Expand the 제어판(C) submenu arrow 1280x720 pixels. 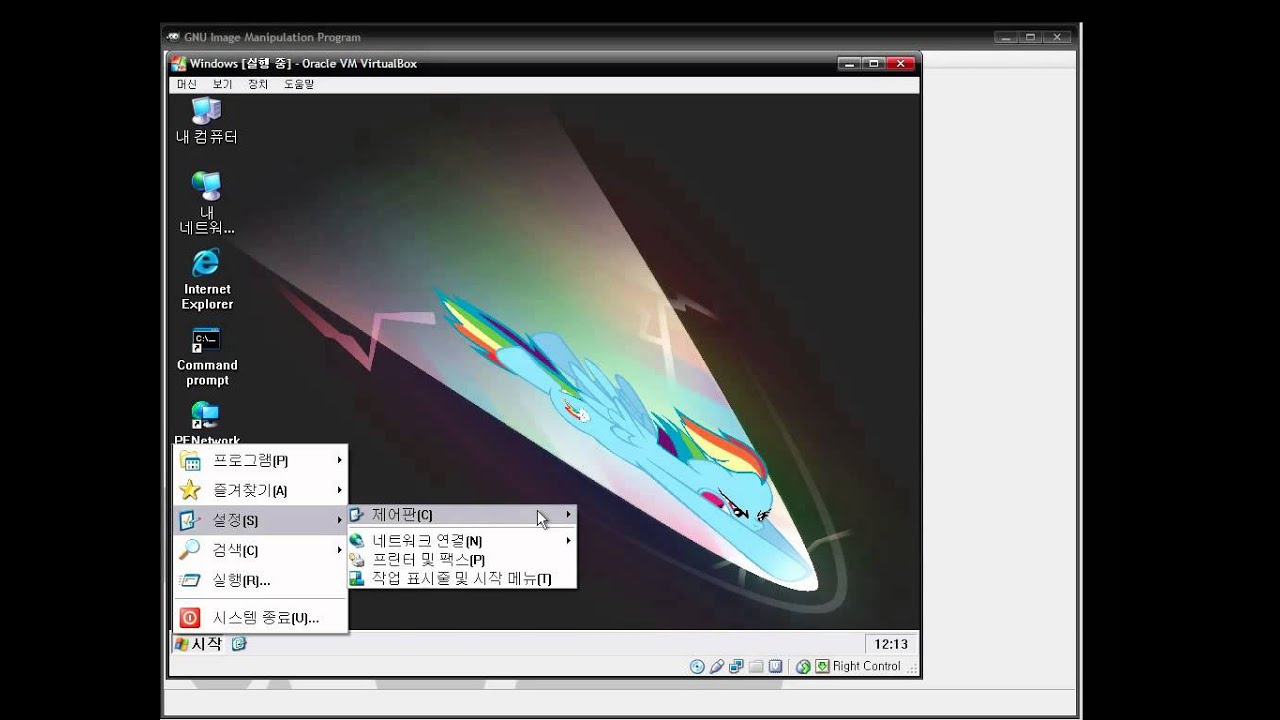pyautogui.click(x=569, y=515)
